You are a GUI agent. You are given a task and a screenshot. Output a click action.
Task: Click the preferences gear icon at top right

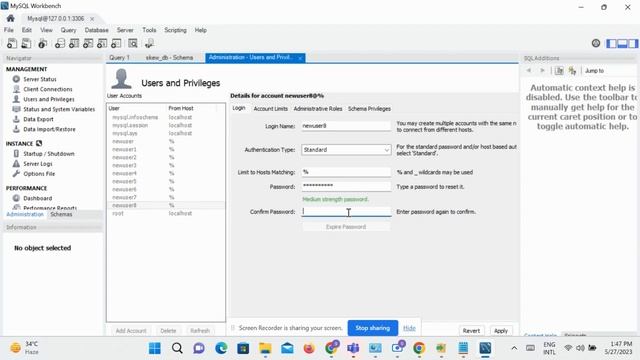point(596,43)
